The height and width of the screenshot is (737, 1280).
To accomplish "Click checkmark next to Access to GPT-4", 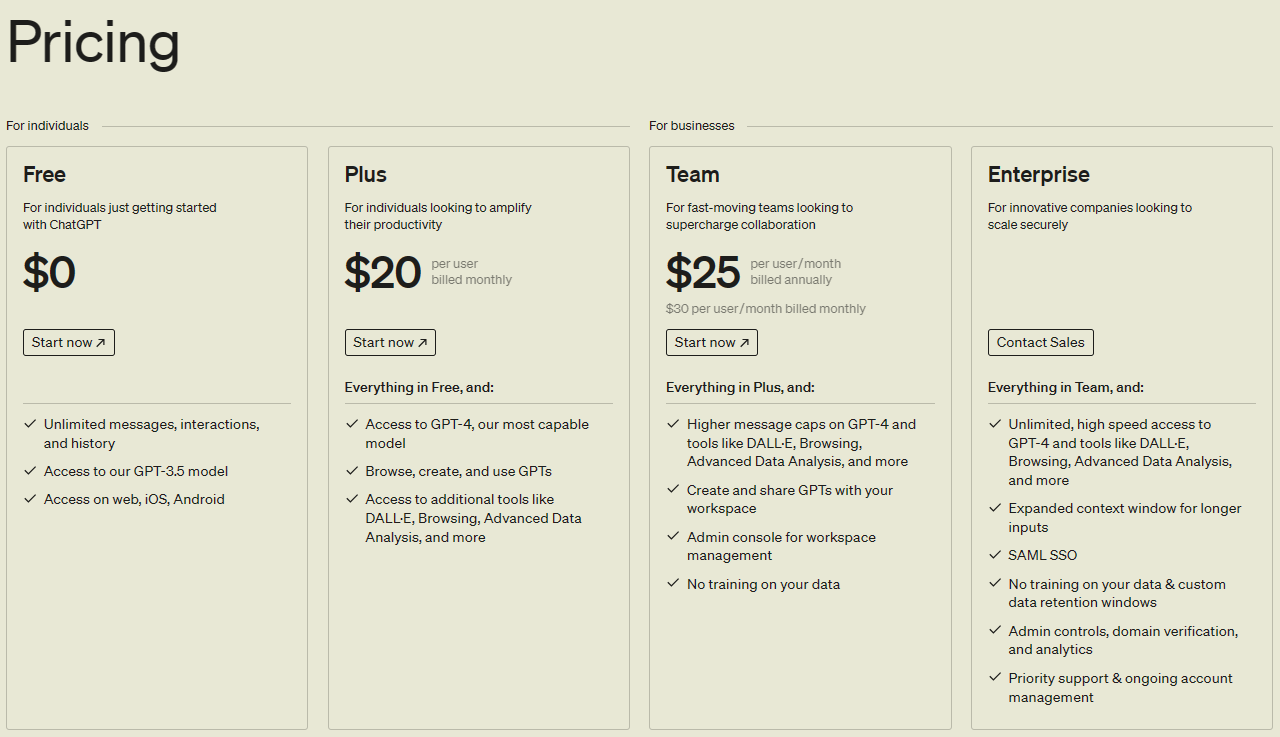I will tap(352, 424).
